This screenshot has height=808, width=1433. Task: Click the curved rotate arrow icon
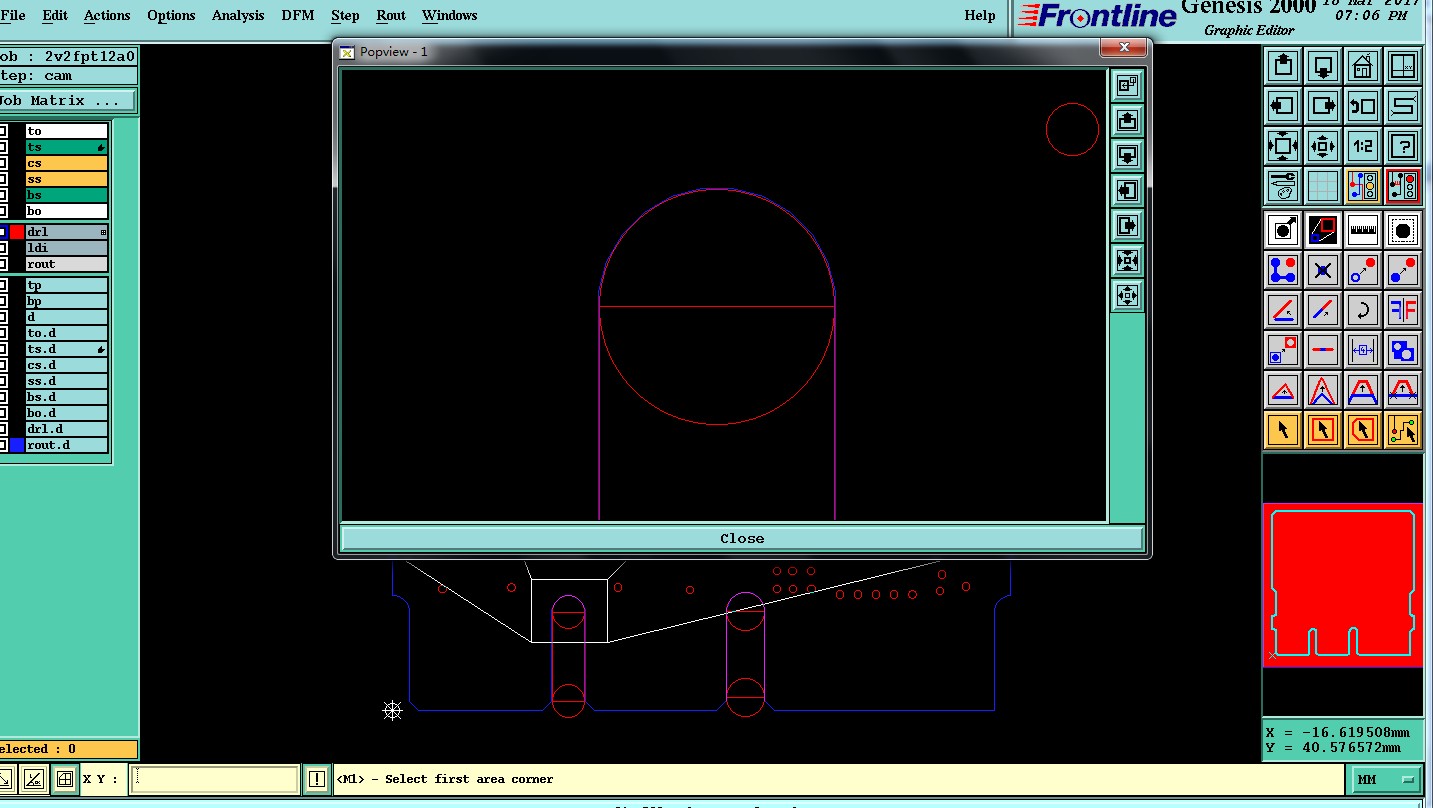coord(1363,310)
